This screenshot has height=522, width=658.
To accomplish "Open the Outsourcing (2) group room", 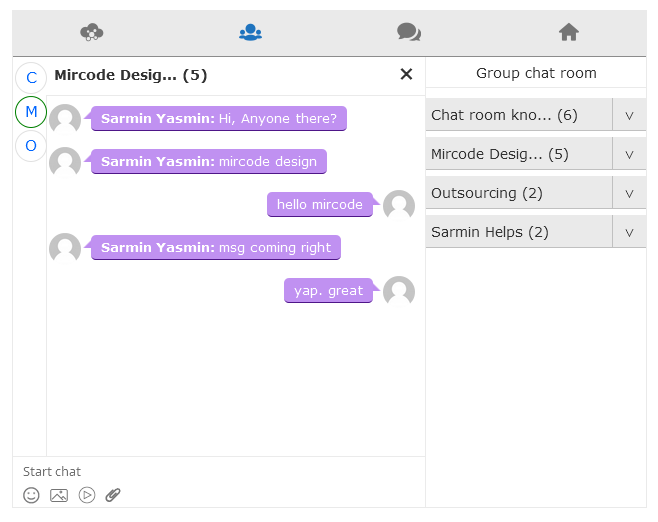I will [x=519, y=193].
